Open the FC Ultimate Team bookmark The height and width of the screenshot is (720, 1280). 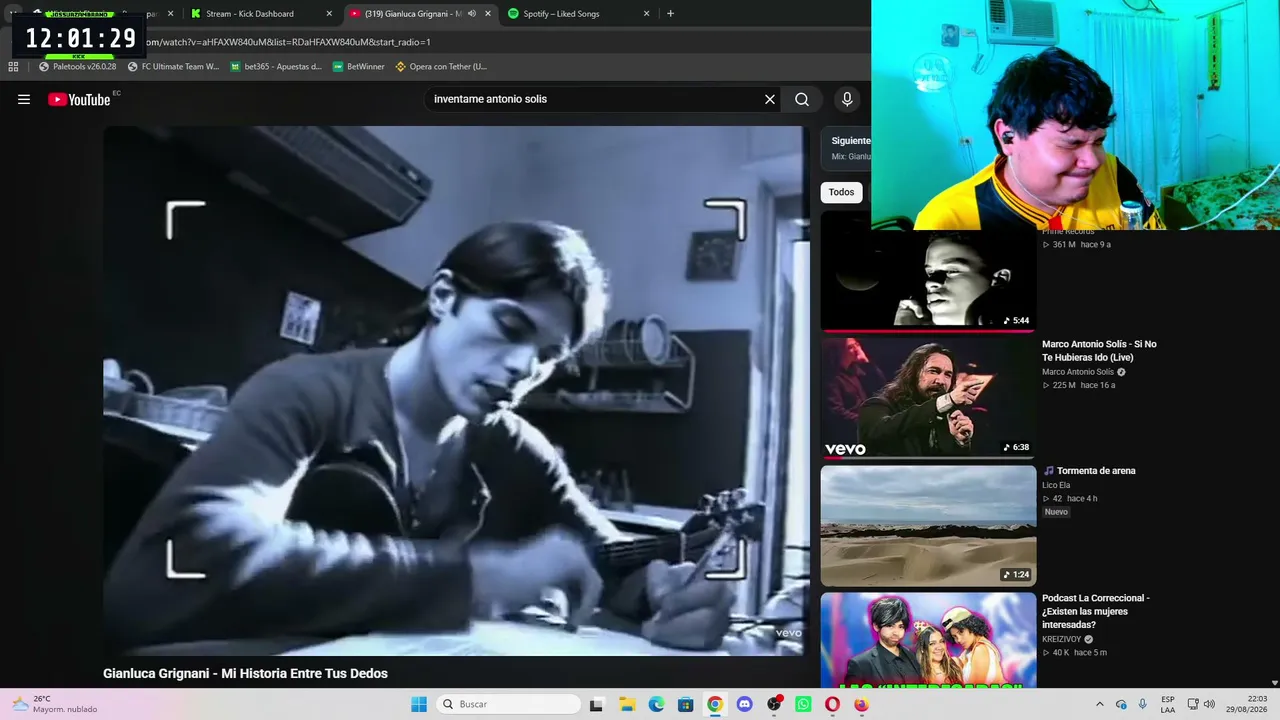[174, 67]
